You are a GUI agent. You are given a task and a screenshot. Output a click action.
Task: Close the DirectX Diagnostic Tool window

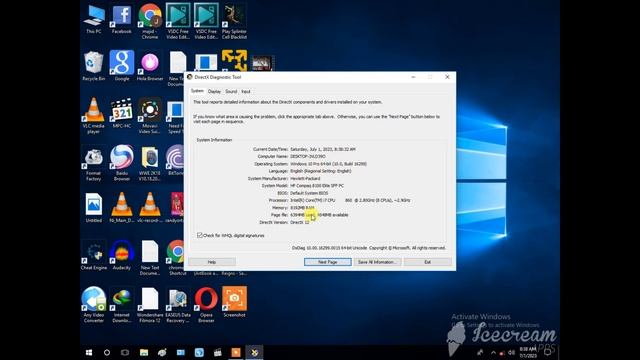point(447,77)
